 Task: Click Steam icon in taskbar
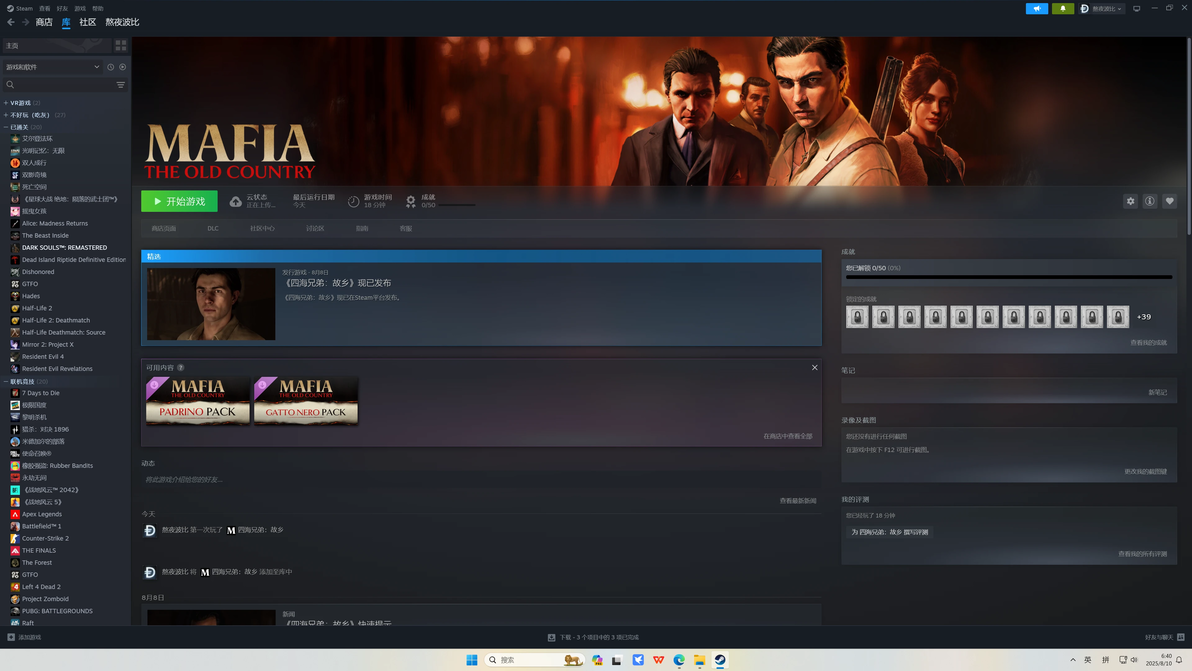tap(720, 660)
